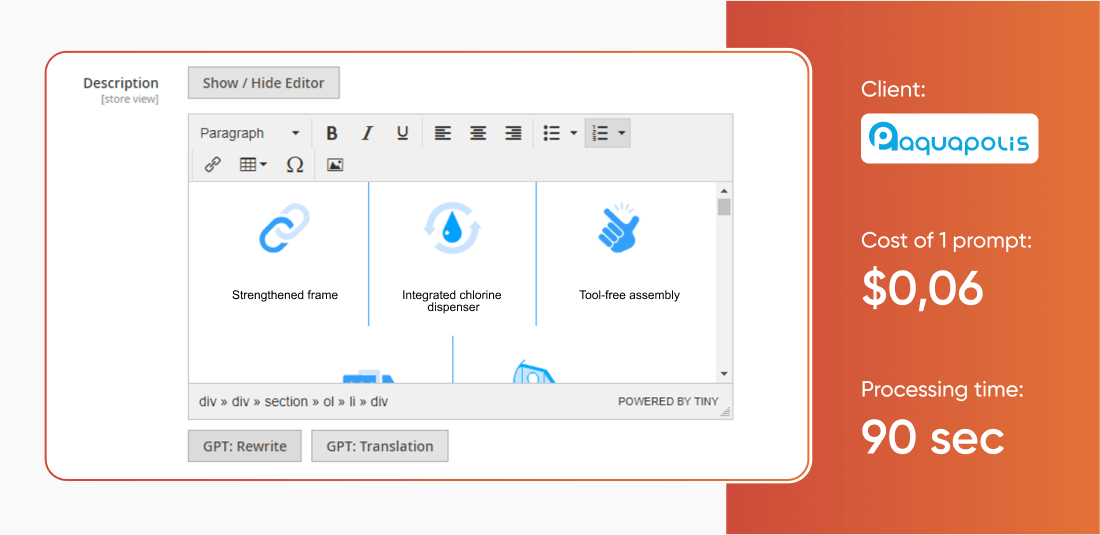The height and width of the screenshot is (535, 1100).
Task: Expand the bullet list style arrow
Action: 574,133
